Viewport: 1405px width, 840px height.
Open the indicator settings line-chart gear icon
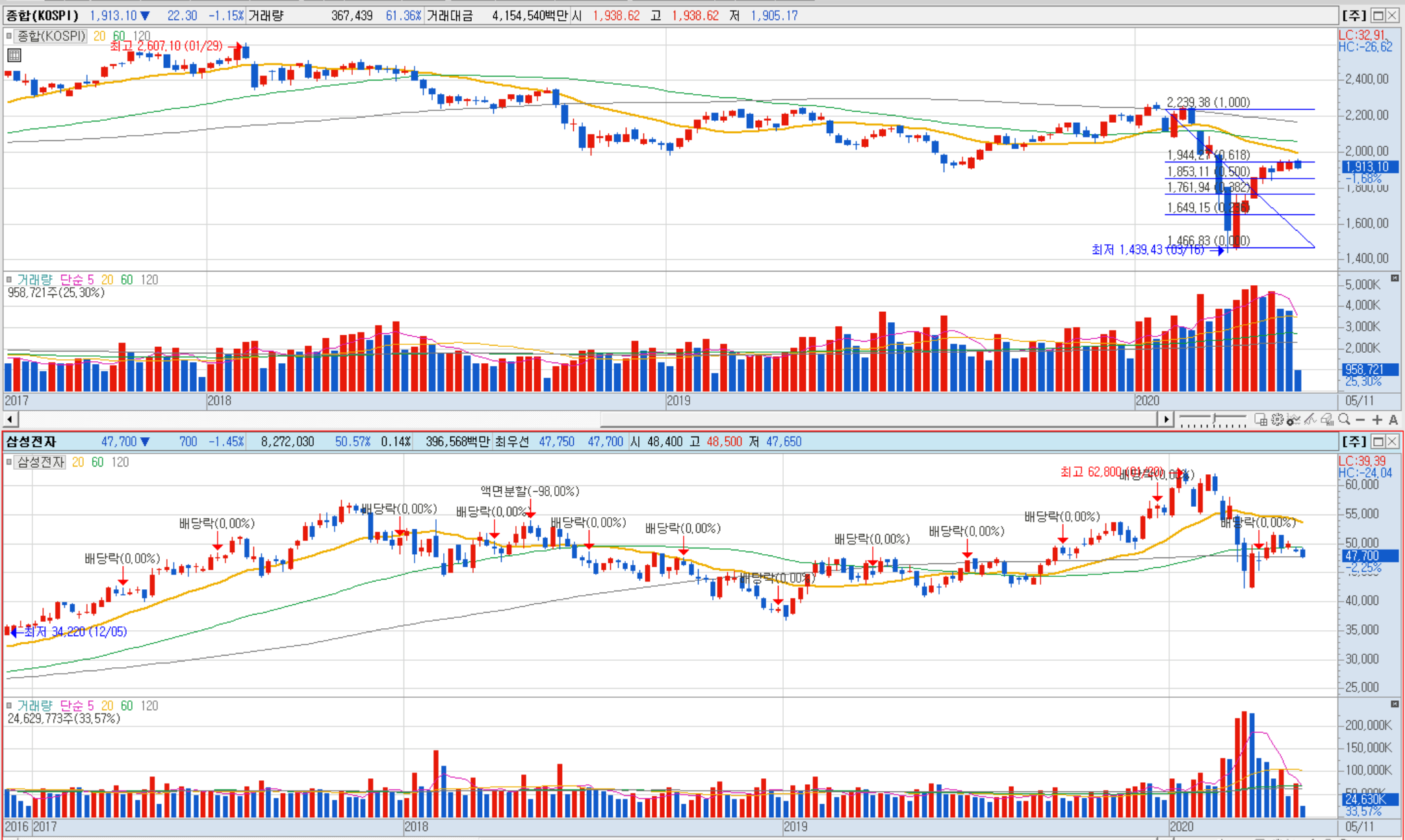tap(1293, 420)
